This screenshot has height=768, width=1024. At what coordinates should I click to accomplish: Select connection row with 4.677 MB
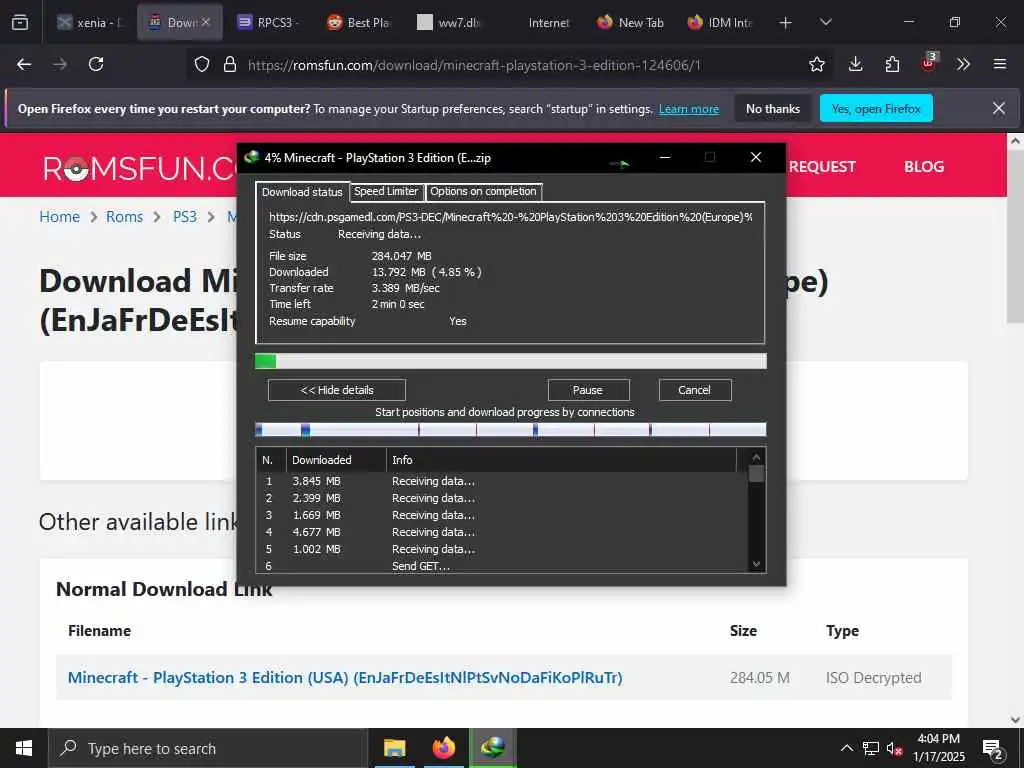(502, 532)
